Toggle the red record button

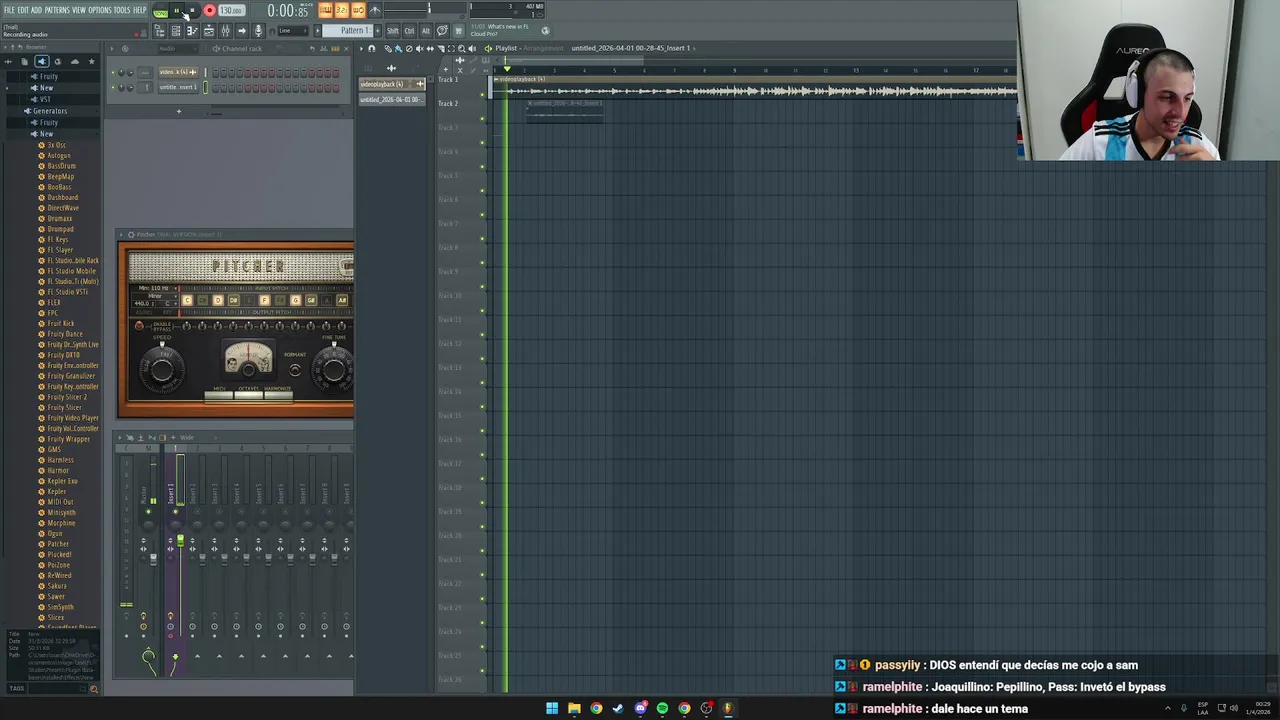[x=210, y=10]
